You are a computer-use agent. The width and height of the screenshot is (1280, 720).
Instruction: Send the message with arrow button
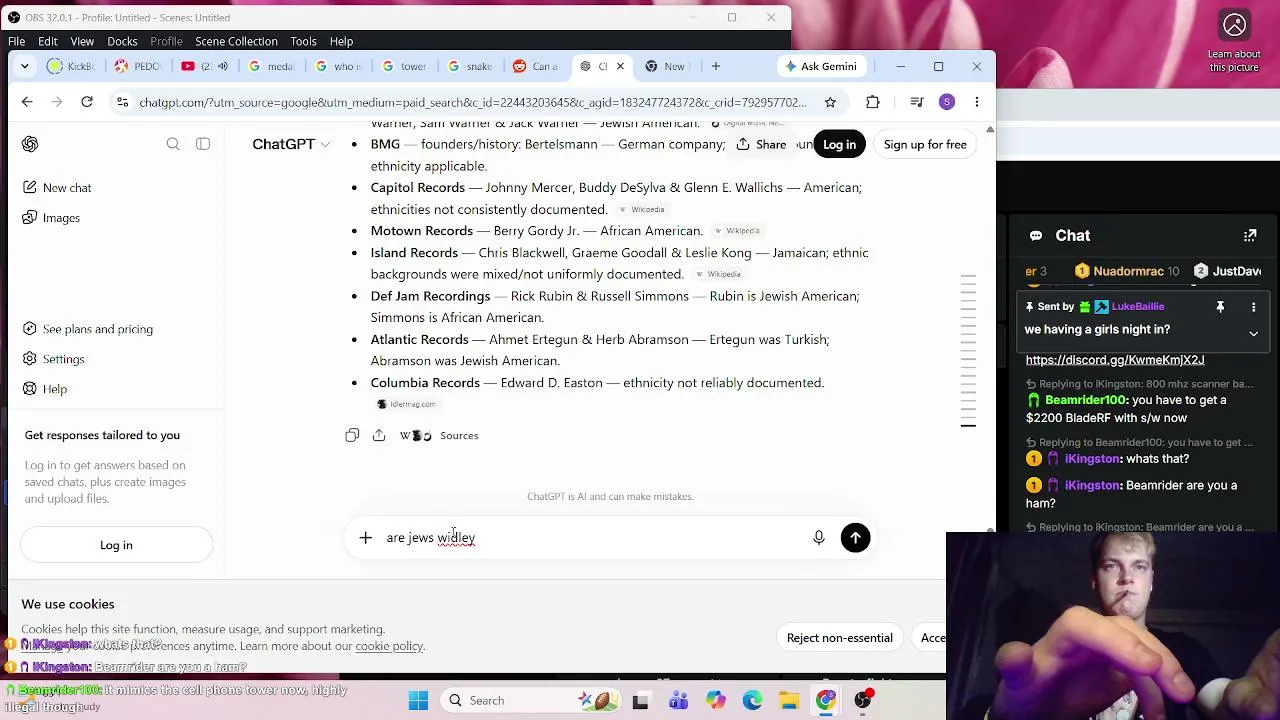(x=855, y=538)
